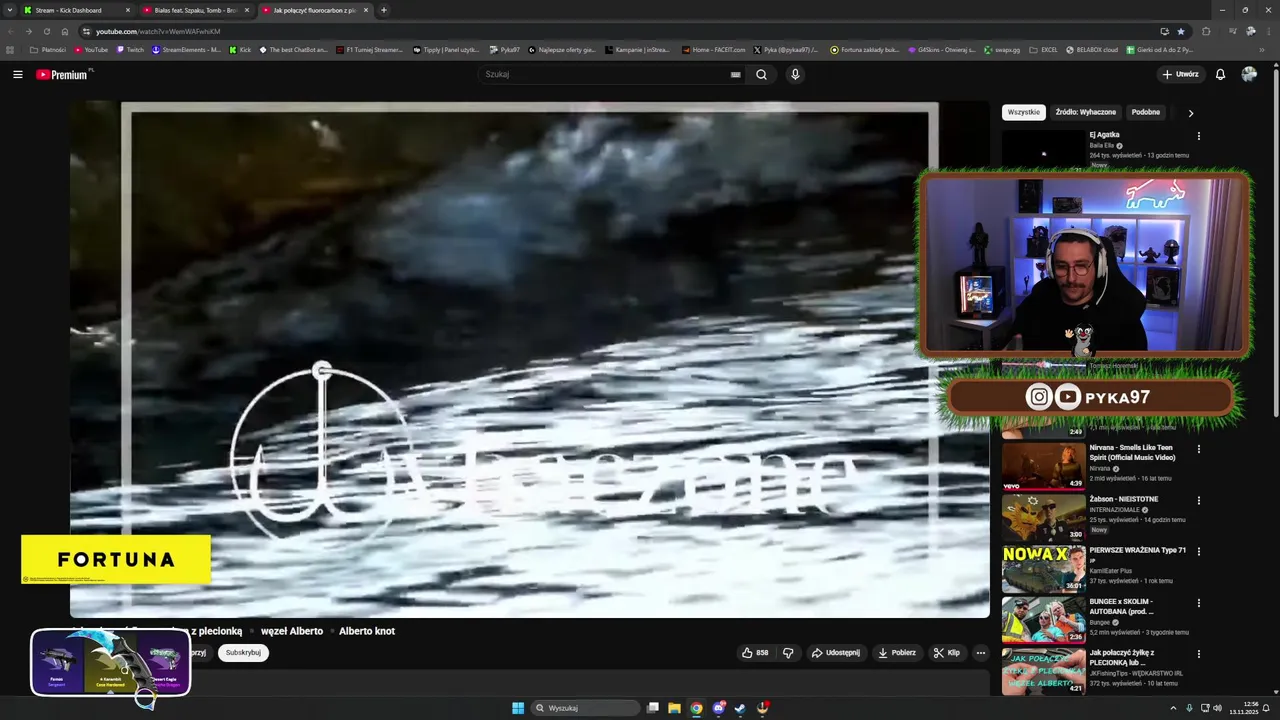Open more actions (three dots) below the video
The width and height of the screenshot is (1280, 720).
981,653
